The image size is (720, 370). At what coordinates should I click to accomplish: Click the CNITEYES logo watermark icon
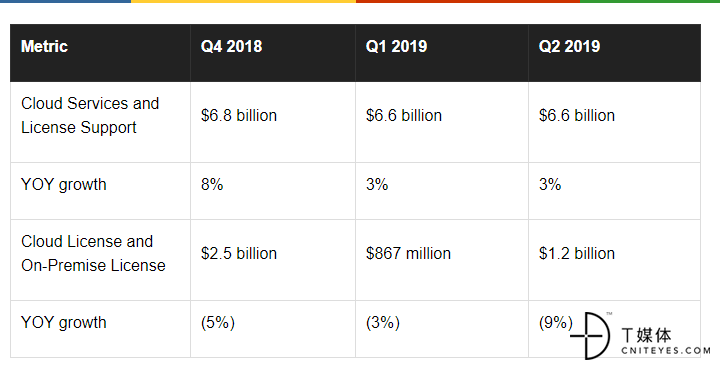tap(591, 336)
